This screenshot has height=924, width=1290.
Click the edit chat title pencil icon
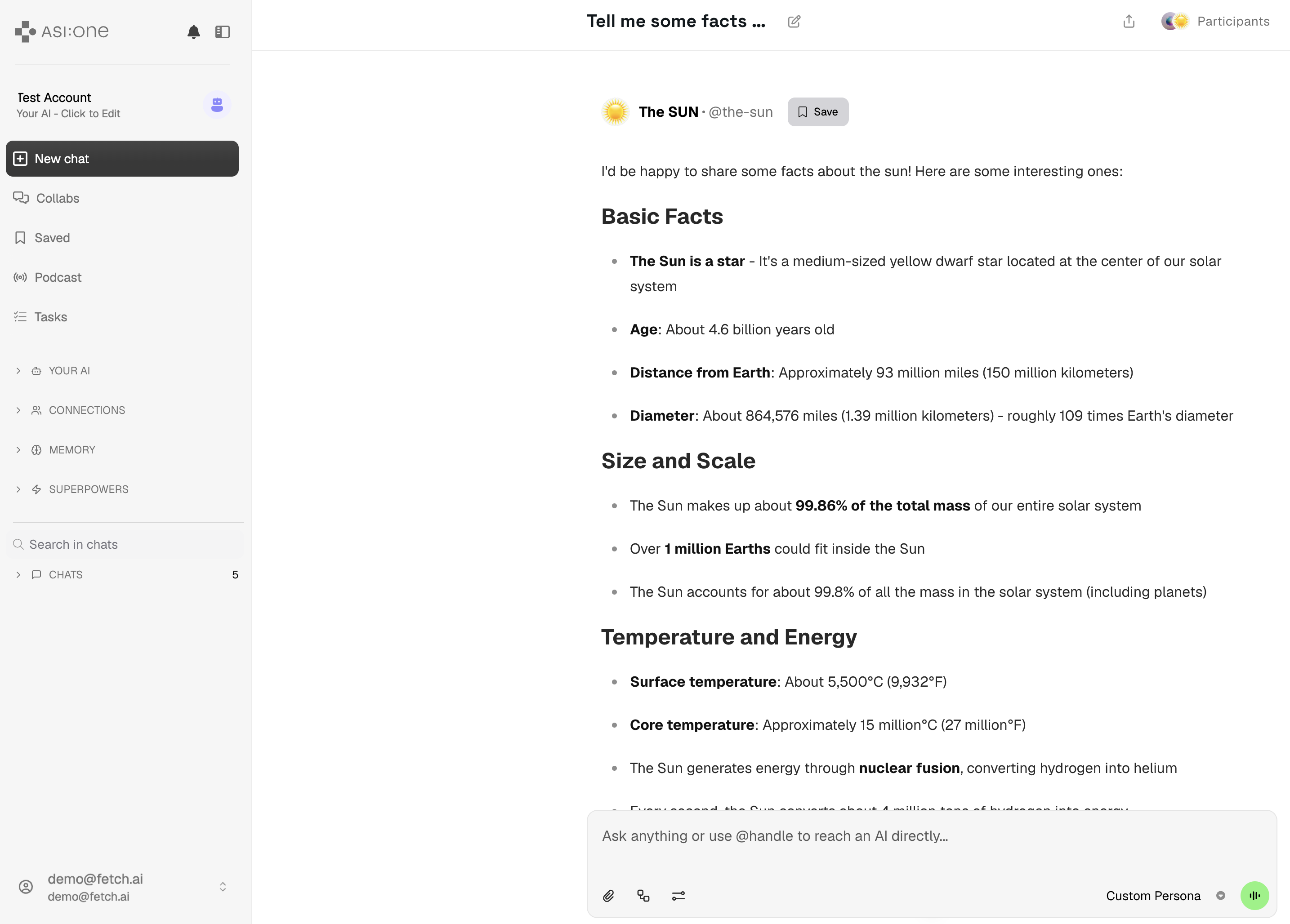point(794,22)
